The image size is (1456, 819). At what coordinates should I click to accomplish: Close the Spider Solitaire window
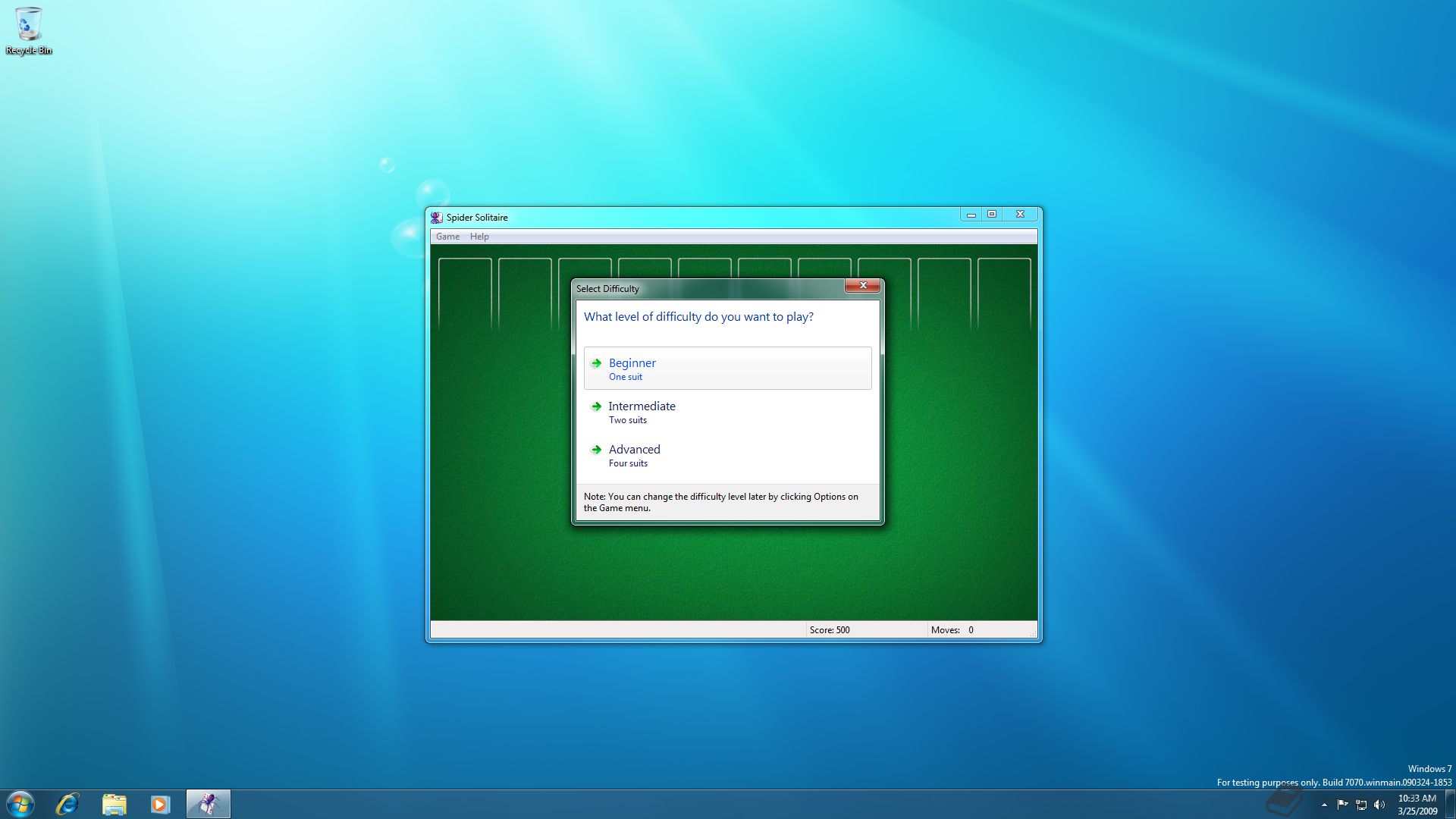(x=1020, y=215)
